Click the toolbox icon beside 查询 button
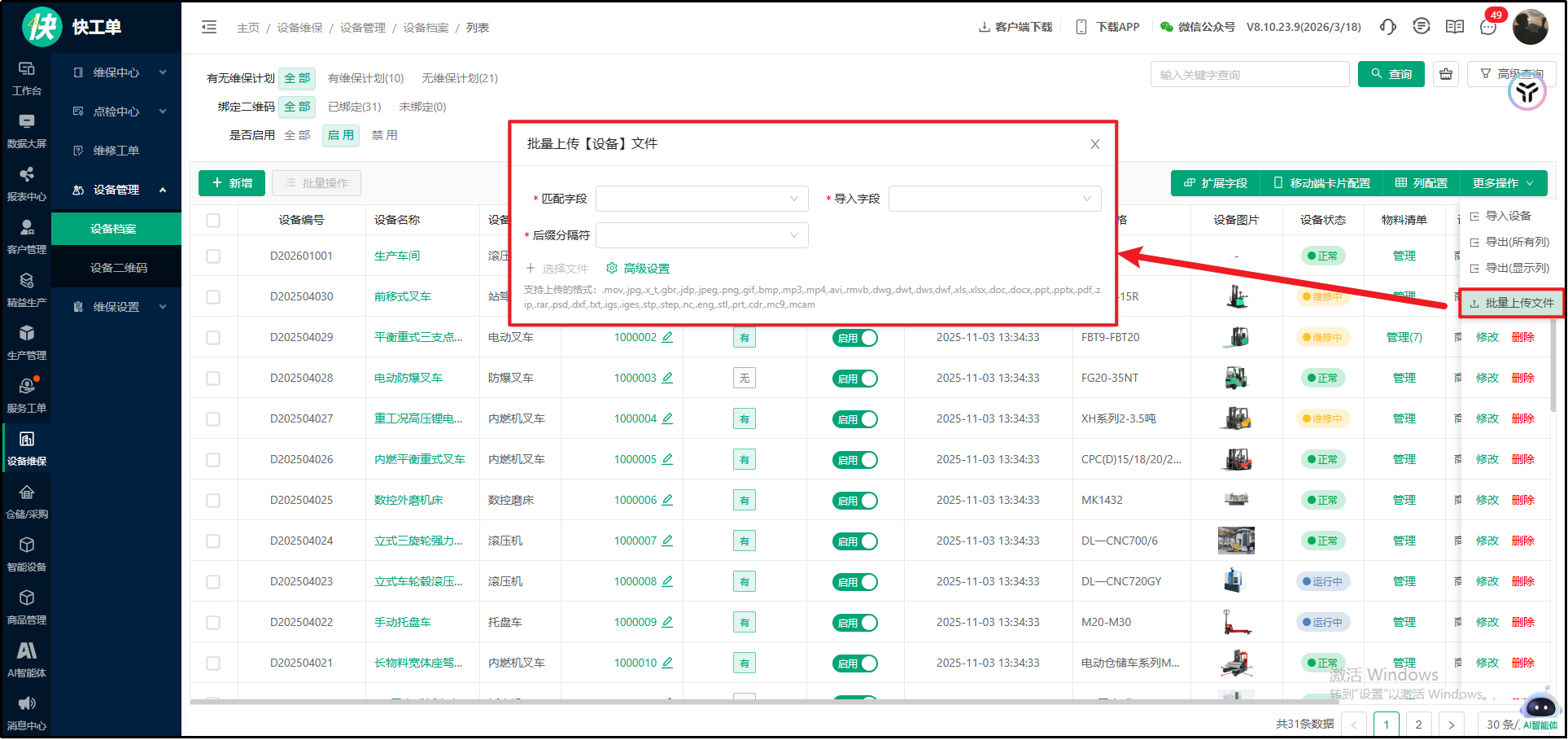This screenshot has height=740, width=1568. [x=1446, y=74]
